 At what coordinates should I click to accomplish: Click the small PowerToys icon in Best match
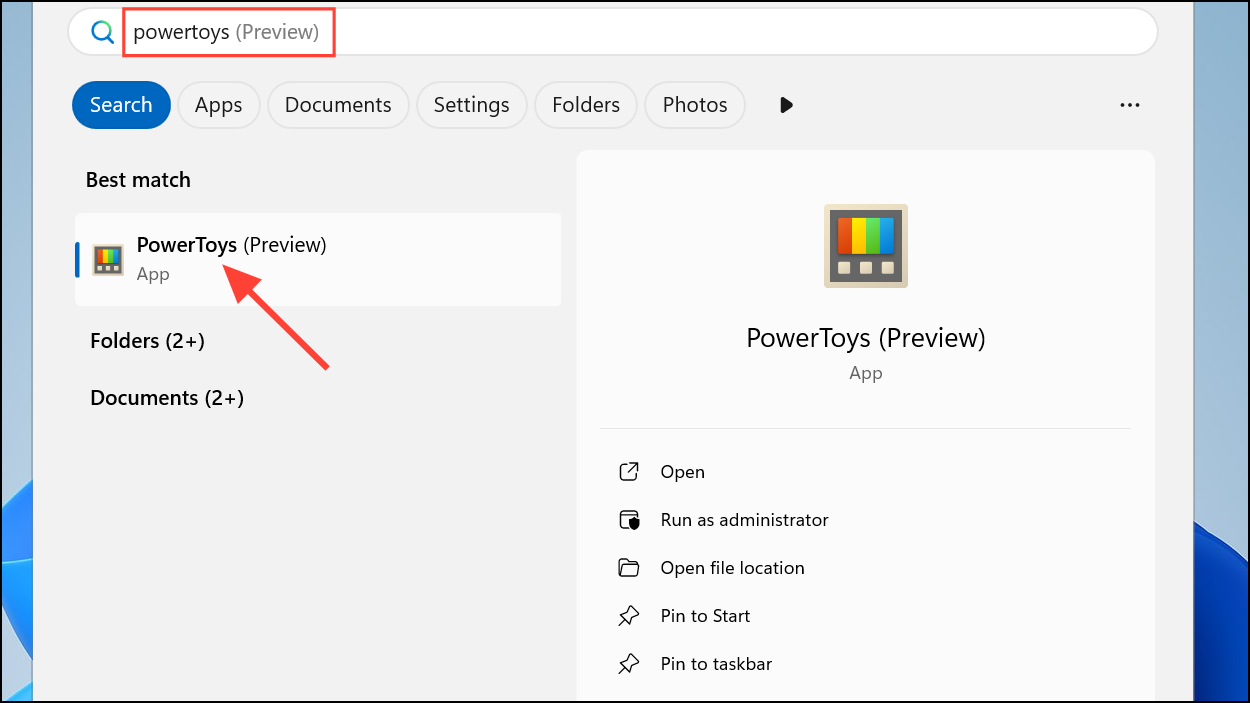(x=108, y=260)
